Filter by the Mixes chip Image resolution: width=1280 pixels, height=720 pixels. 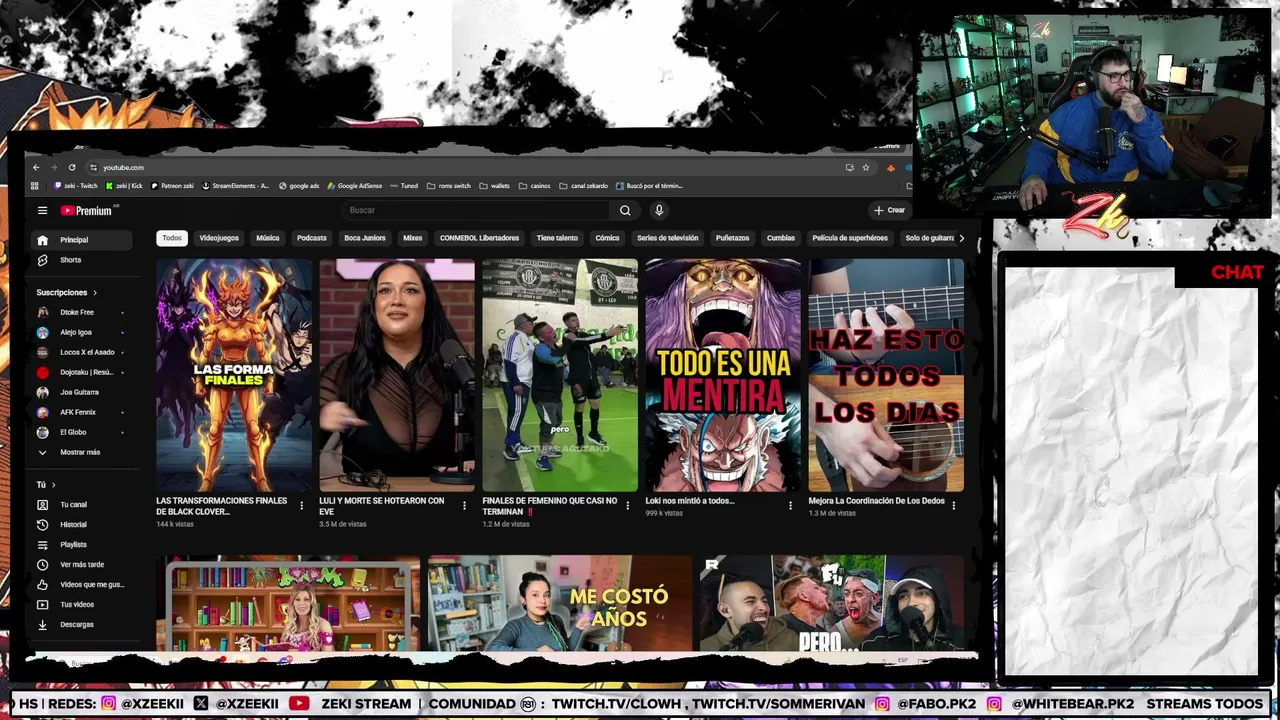click(412, 238)
